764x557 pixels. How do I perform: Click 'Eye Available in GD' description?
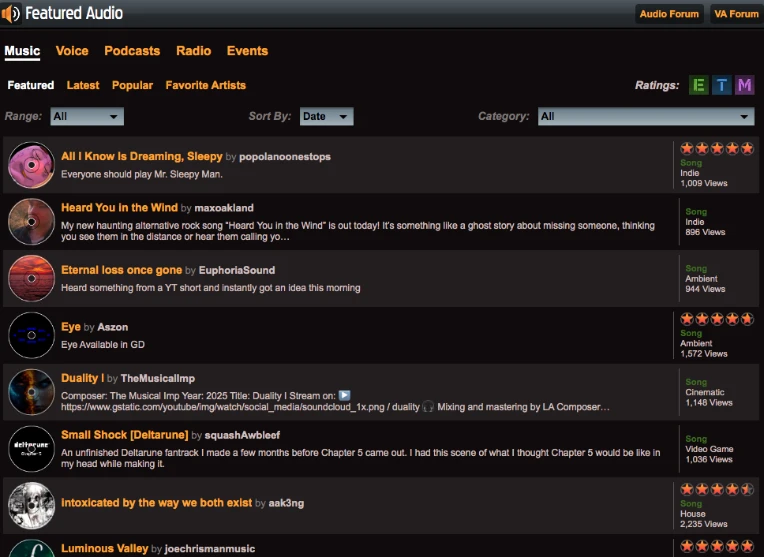point(103,345)
